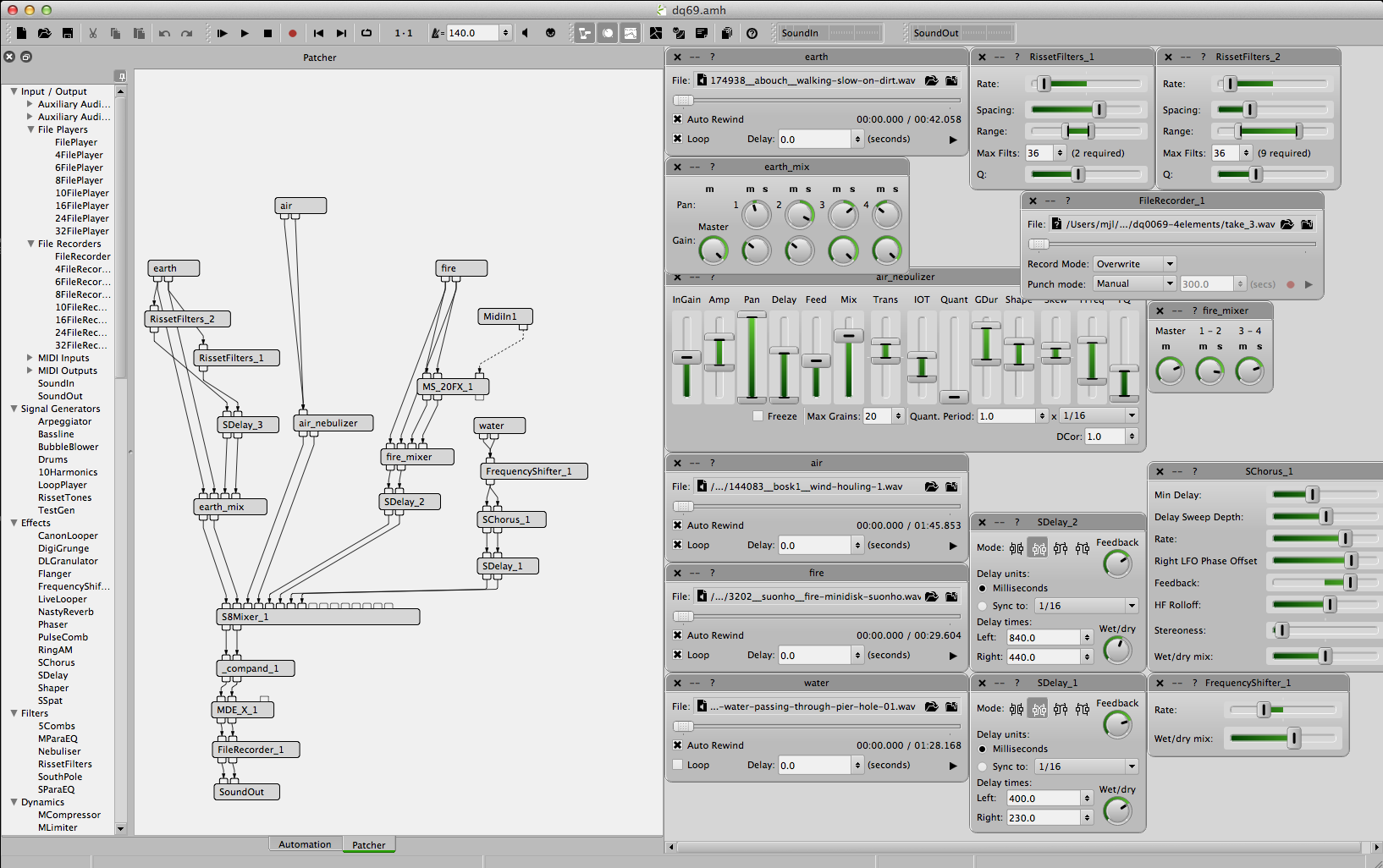Select the Patcher tab
The image size is (1383, 868).
pyautogui.click(x=368, y=844)
